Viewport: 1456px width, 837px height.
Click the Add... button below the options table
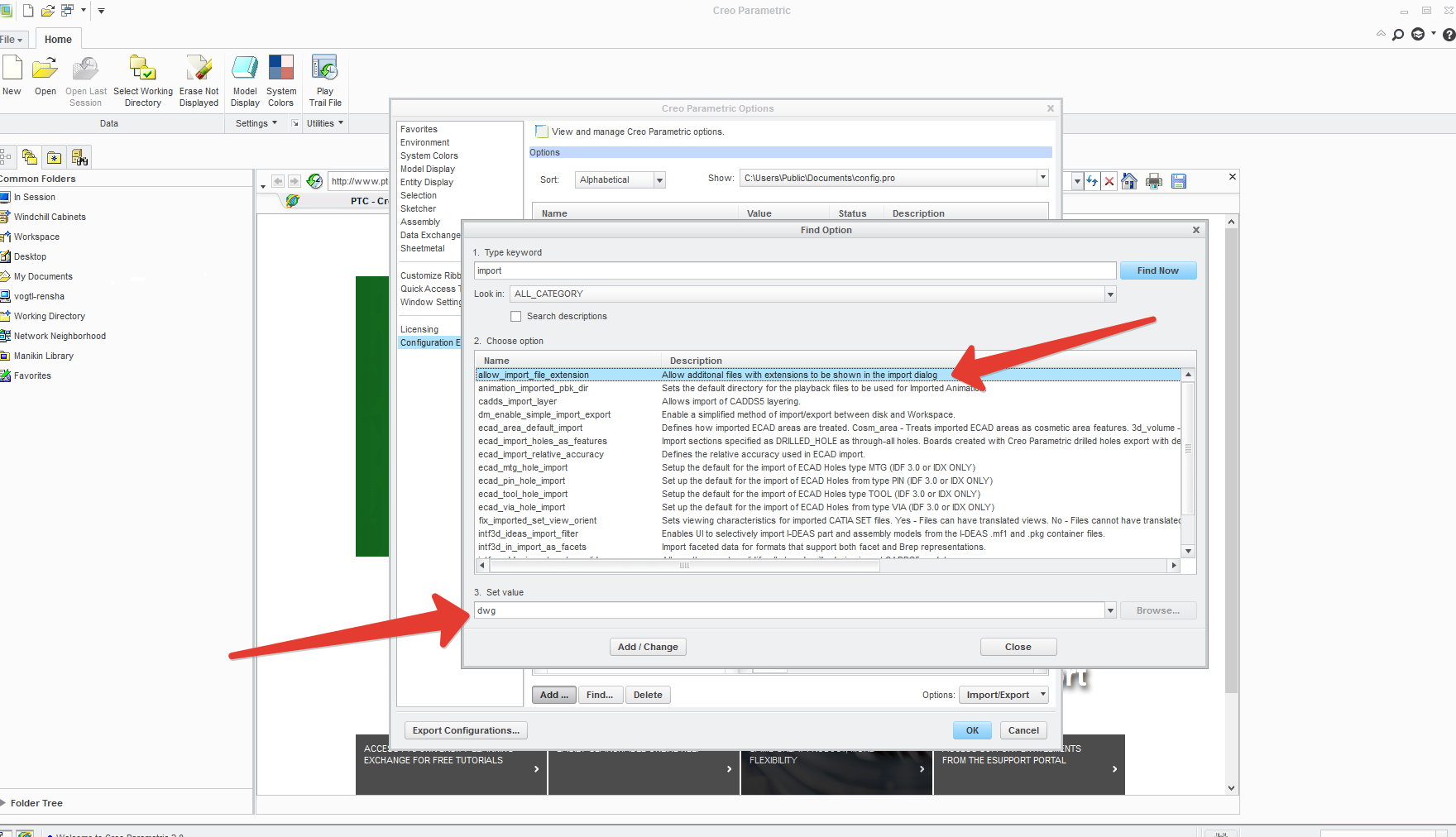pos(554,695)
